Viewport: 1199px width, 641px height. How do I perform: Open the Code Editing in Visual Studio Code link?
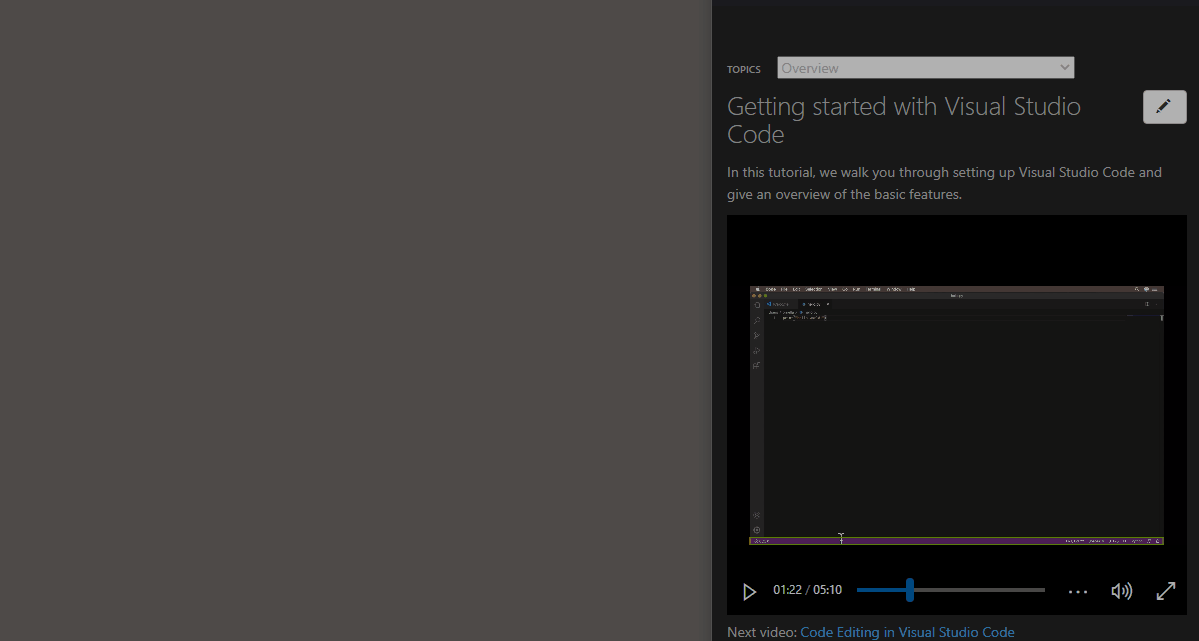[x=906, y=632]
